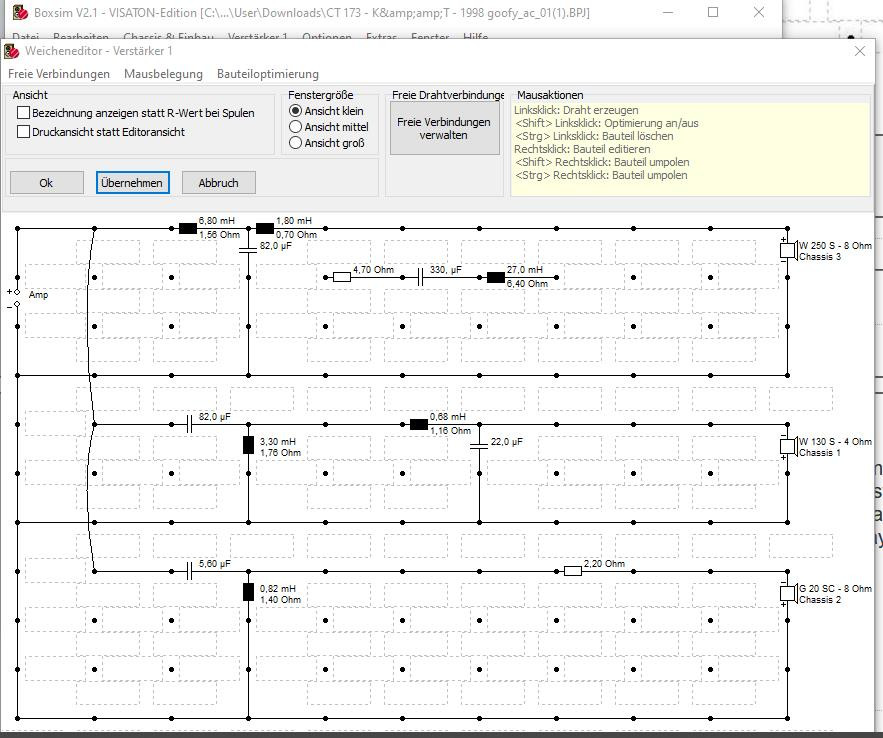Click the Übernehmen button
Screen dimensions: 883x738
(132, 183)
